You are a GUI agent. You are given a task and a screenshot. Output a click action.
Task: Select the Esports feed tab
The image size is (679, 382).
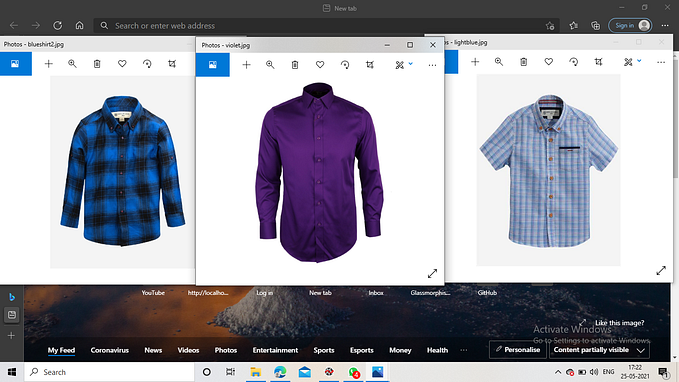[362, 350]
